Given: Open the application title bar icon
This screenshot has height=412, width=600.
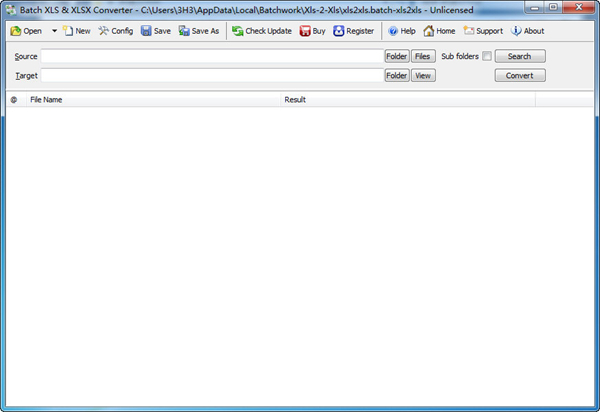Looking at the screenshot, I should point(11,10).
